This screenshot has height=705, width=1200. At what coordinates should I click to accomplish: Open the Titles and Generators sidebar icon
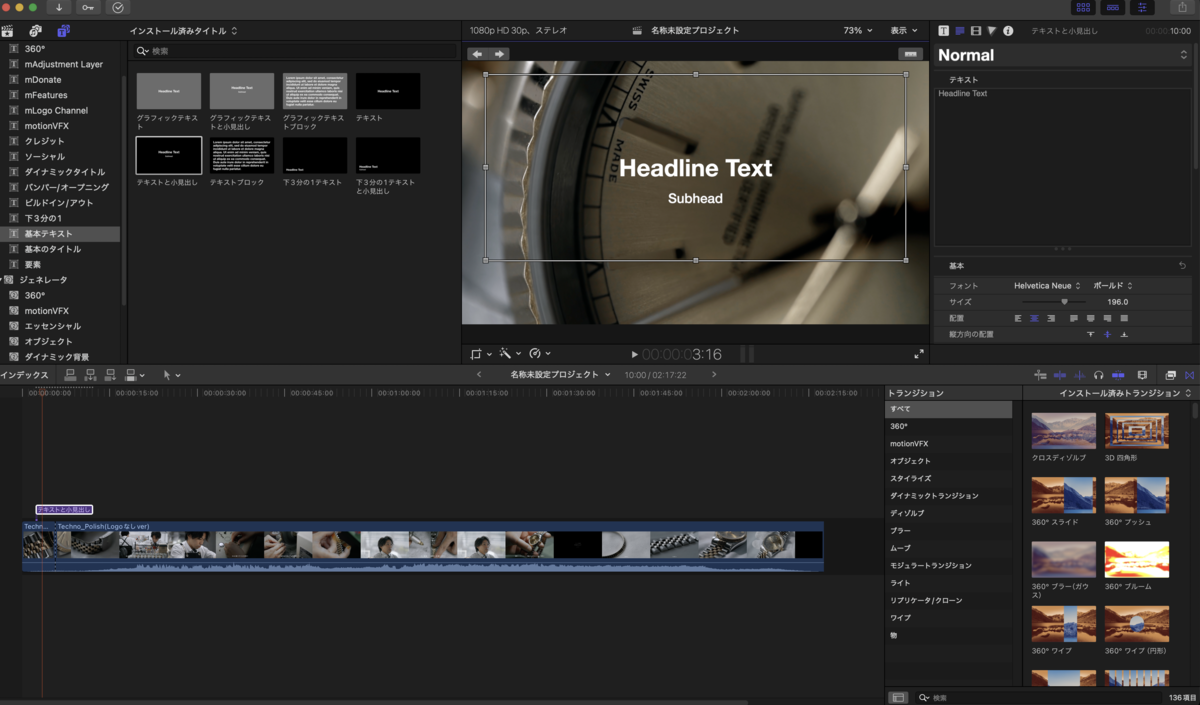tap(63, 31)
